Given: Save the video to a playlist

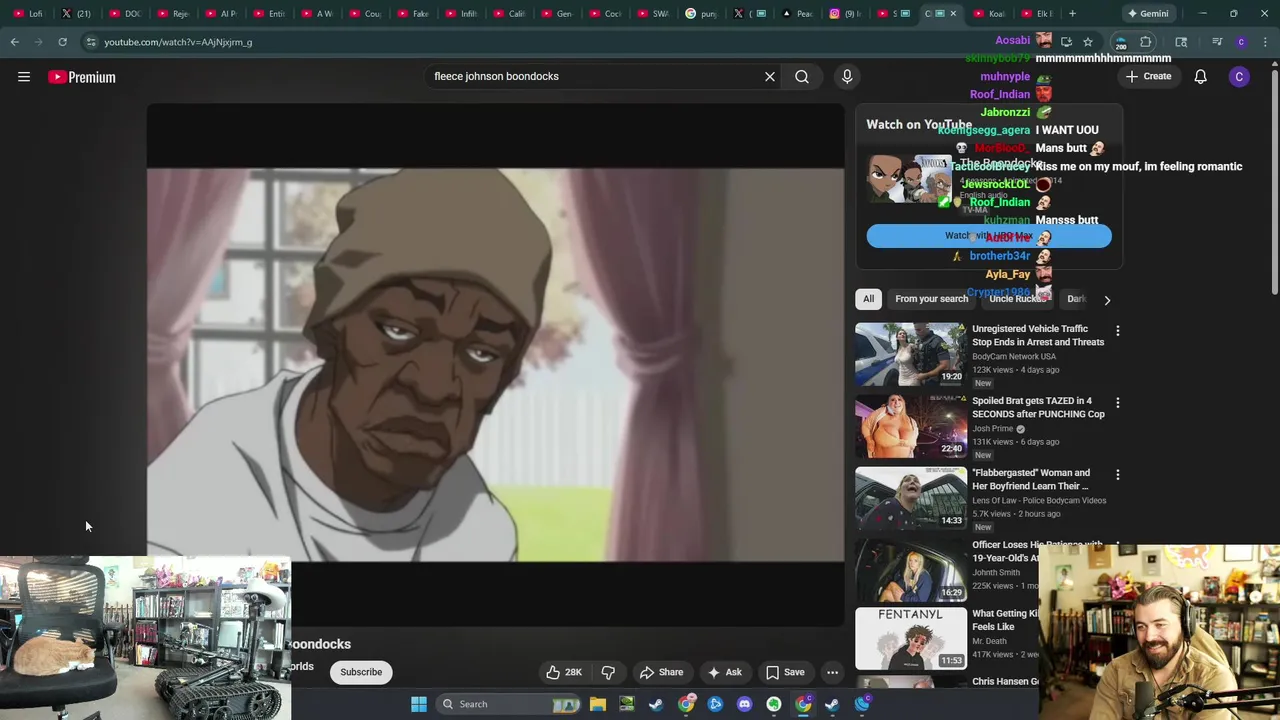Looking at the screenshot, I should 785,672.
